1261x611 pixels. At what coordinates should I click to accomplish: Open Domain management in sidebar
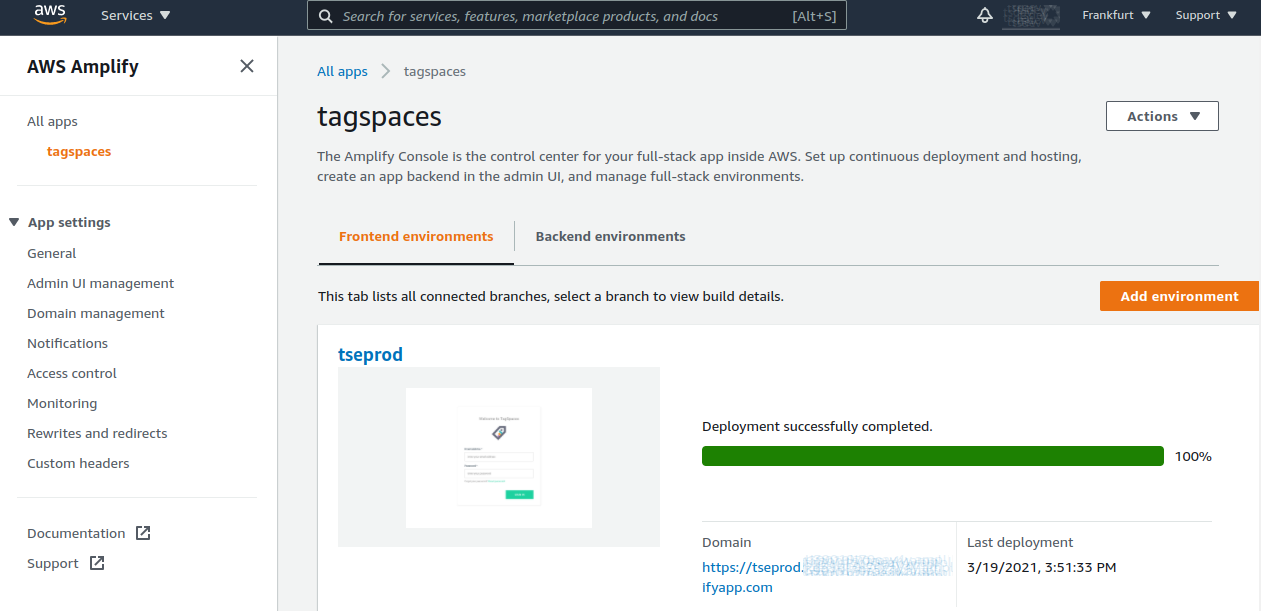point(96,313)
